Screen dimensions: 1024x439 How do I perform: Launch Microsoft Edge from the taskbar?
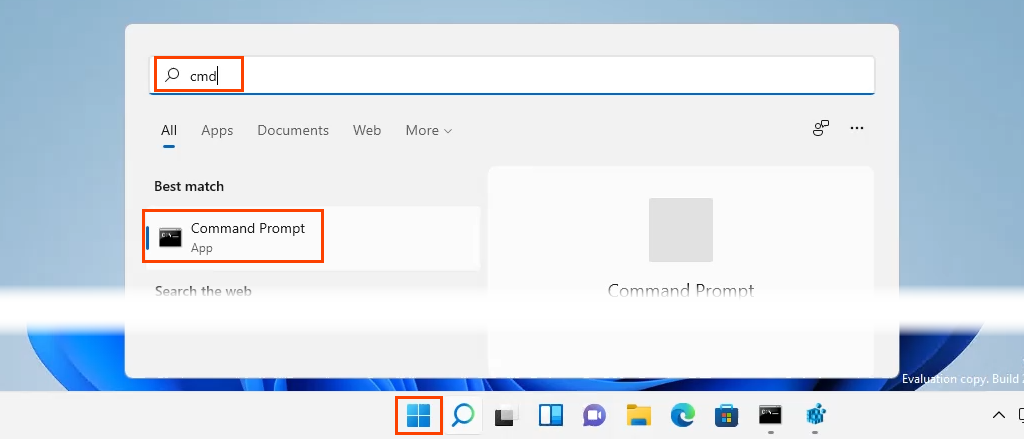coord(682,415)
